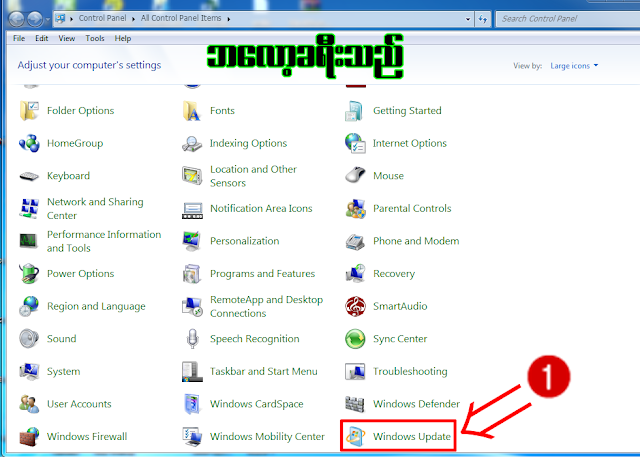
Task: Open the Region and Language link text
Action: point(96,306)
